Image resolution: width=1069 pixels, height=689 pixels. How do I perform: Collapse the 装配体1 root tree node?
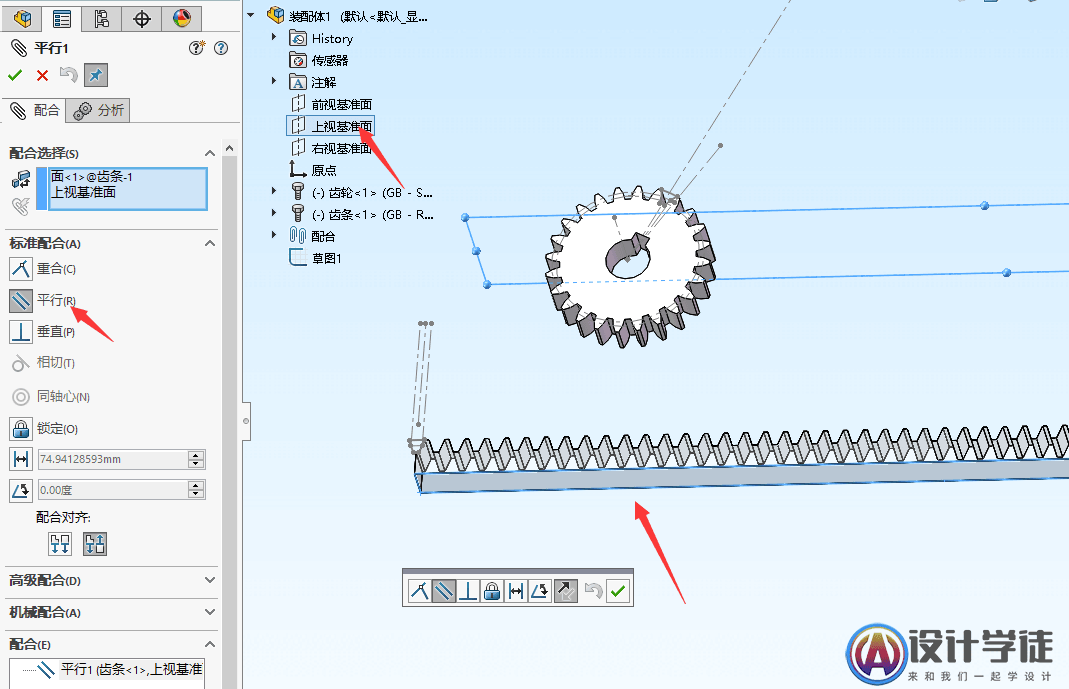251,15
